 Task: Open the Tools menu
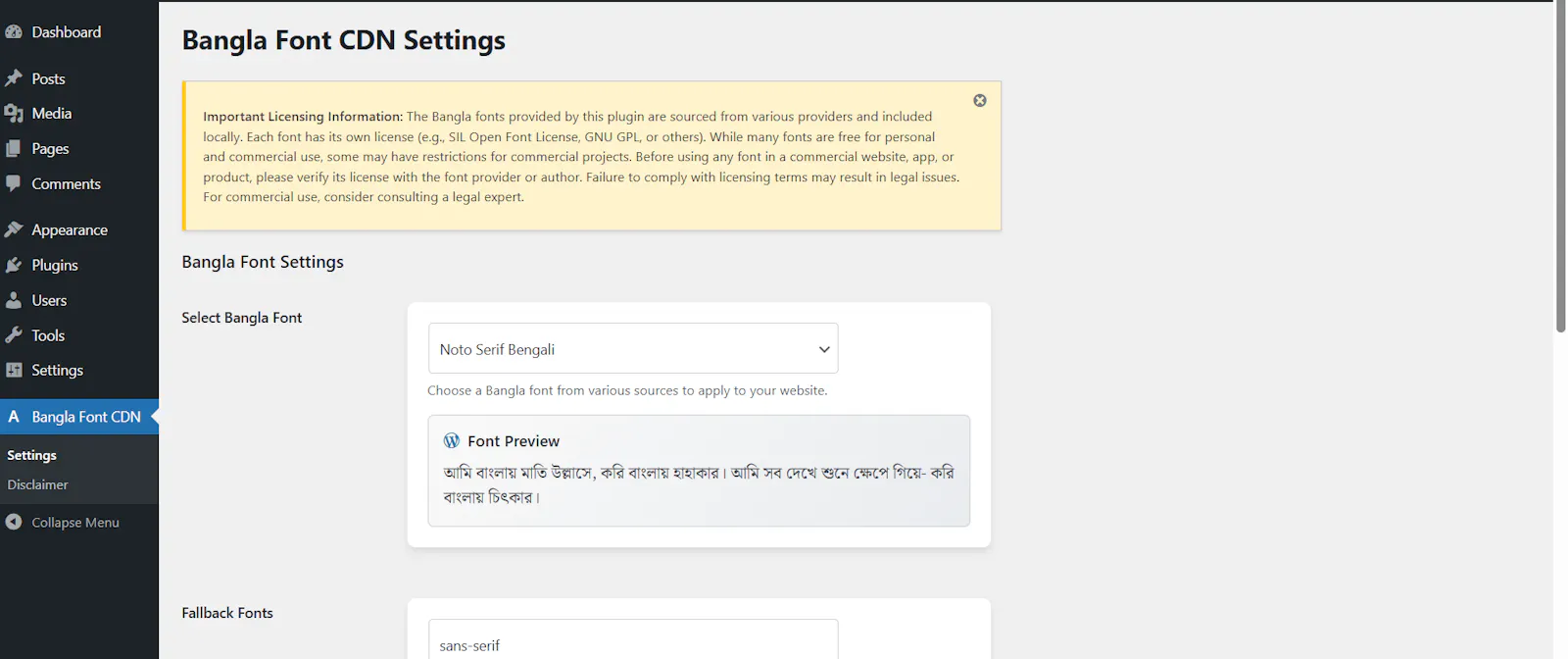pyautogui.click(x=79, y=335)
